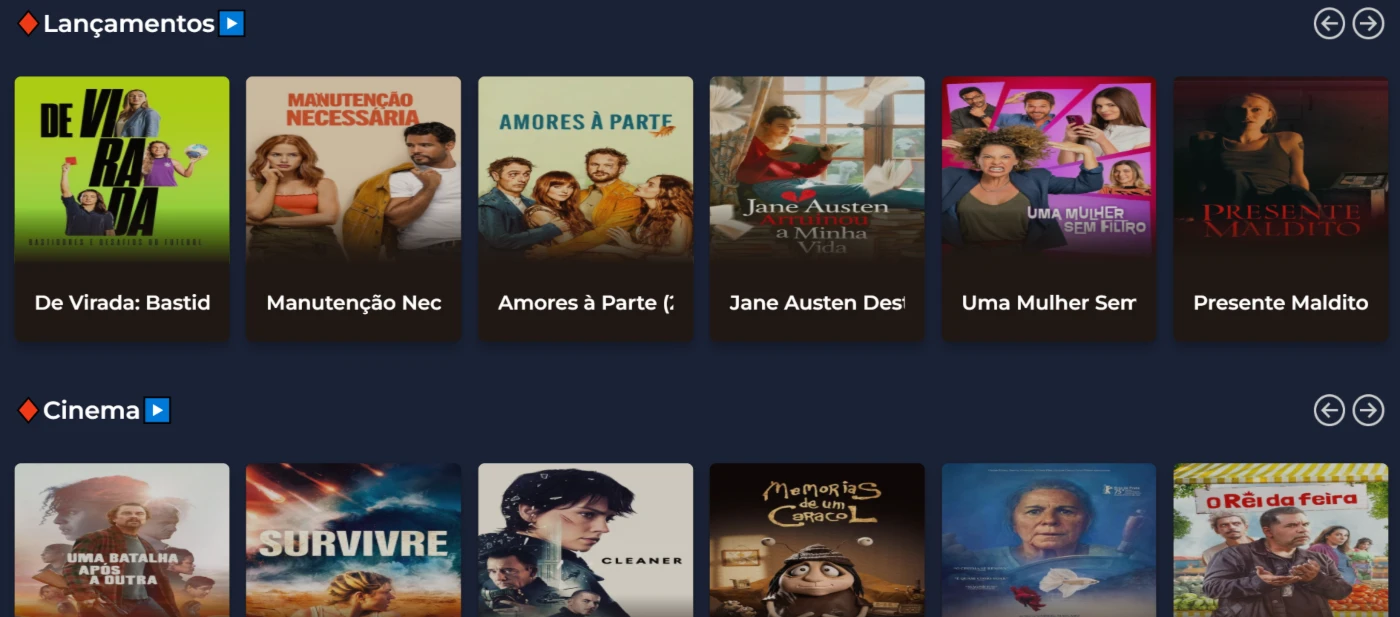Image resolution: width=1400 pixels, height=617 pixels.
Task: Click the left arrow in Cinema row
Action: click(1329, 410)
